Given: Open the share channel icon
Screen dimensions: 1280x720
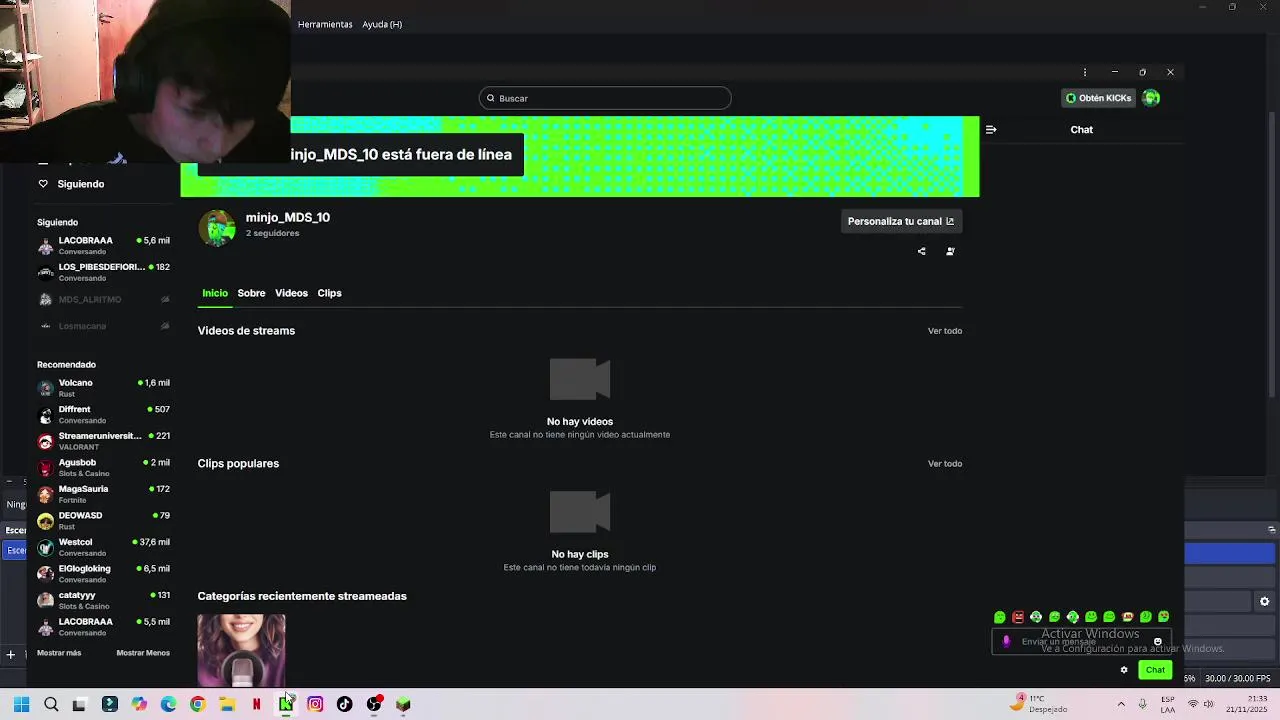Looking at the screenshot, I should (x=921, y=251).
